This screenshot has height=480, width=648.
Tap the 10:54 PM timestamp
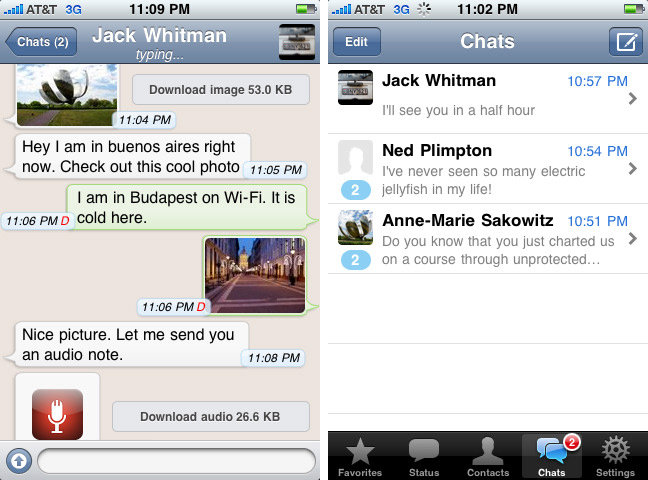pos(598,151)
